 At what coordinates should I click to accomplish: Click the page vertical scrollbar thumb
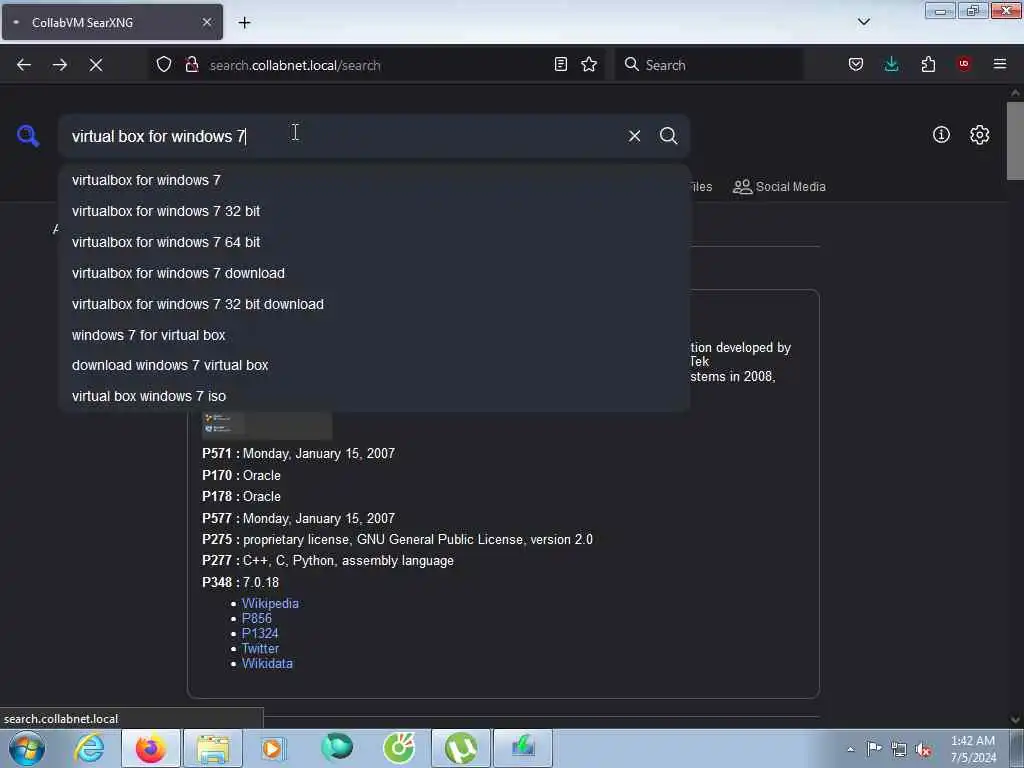pyautogui.click(x=1015, y=140)
